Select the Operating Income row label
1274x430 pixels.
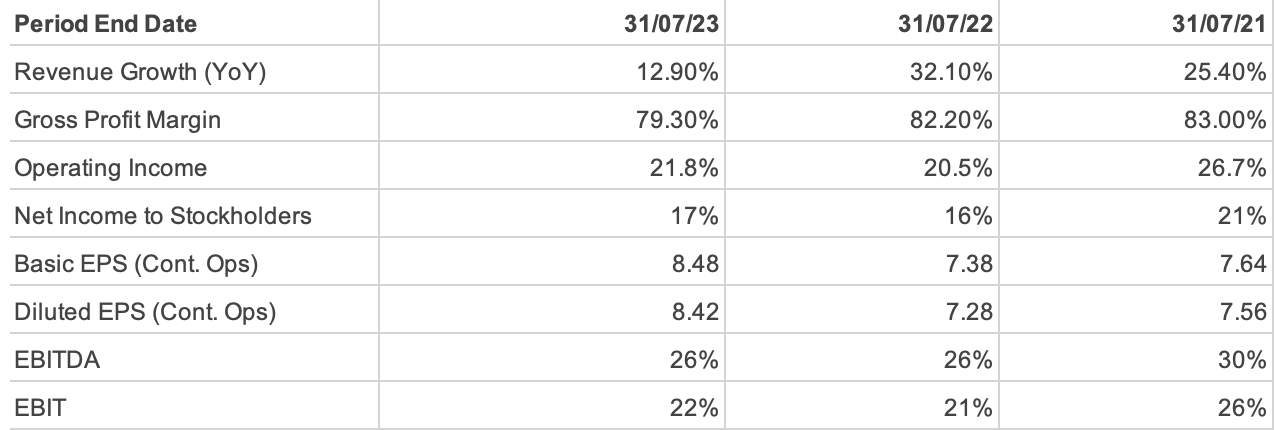(x=110, y=168)
